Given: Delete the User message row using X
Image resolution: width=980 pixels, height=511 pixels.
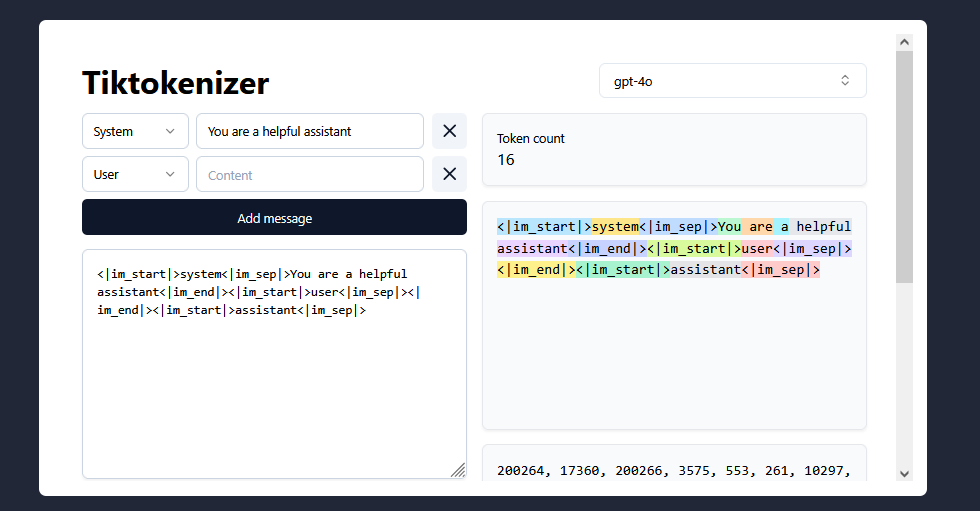Looking at the screenshot, I should (x=449, y=174).
